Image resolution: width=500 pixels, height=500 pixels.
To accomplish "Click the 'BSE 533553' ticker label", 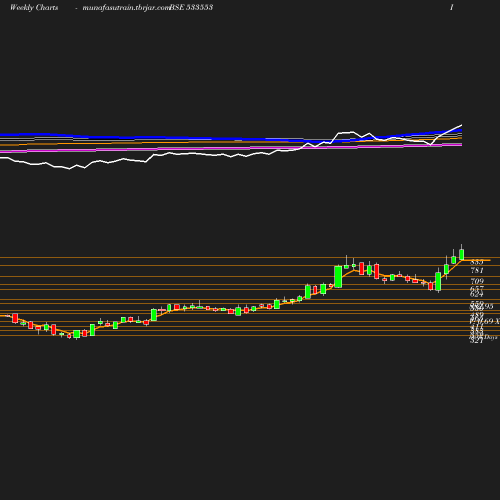I will pyautogui.click(x=191, y=7).
